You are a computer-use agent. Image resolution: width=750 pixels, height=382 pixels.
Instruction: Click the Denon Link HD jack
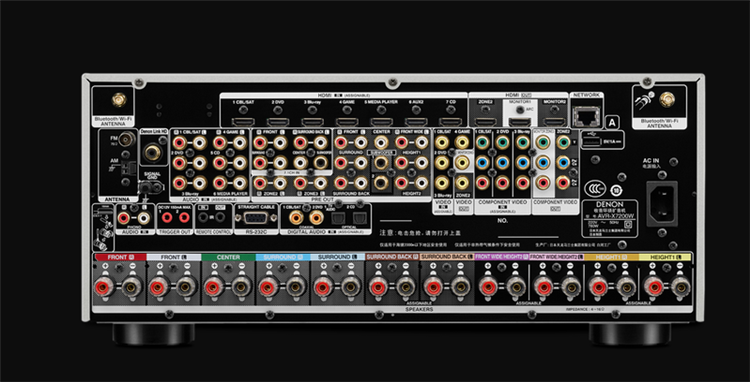[x=153, y=152]
